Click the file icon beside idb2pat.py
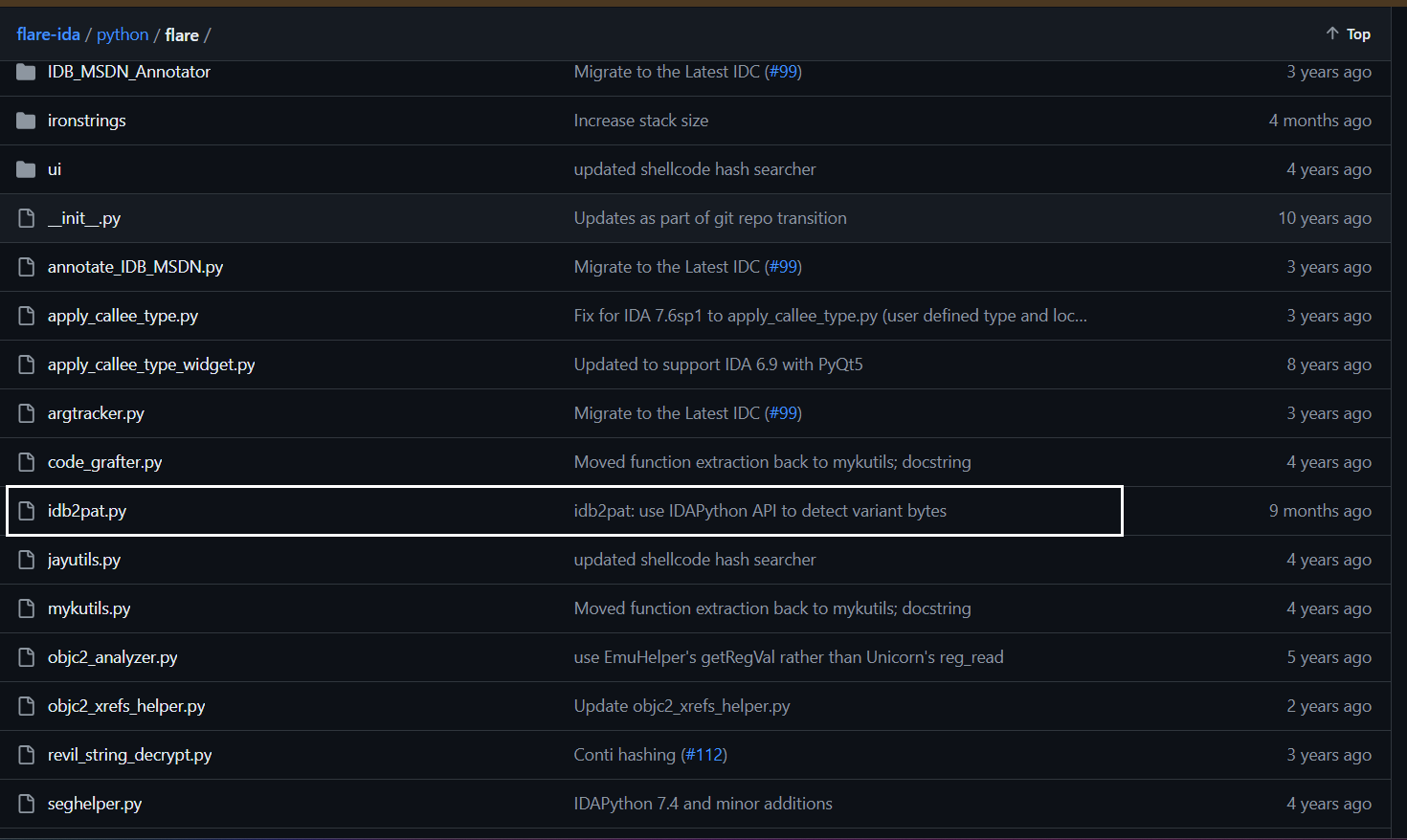The width and height of the screenshot is (1407, 840). [27, 511]
